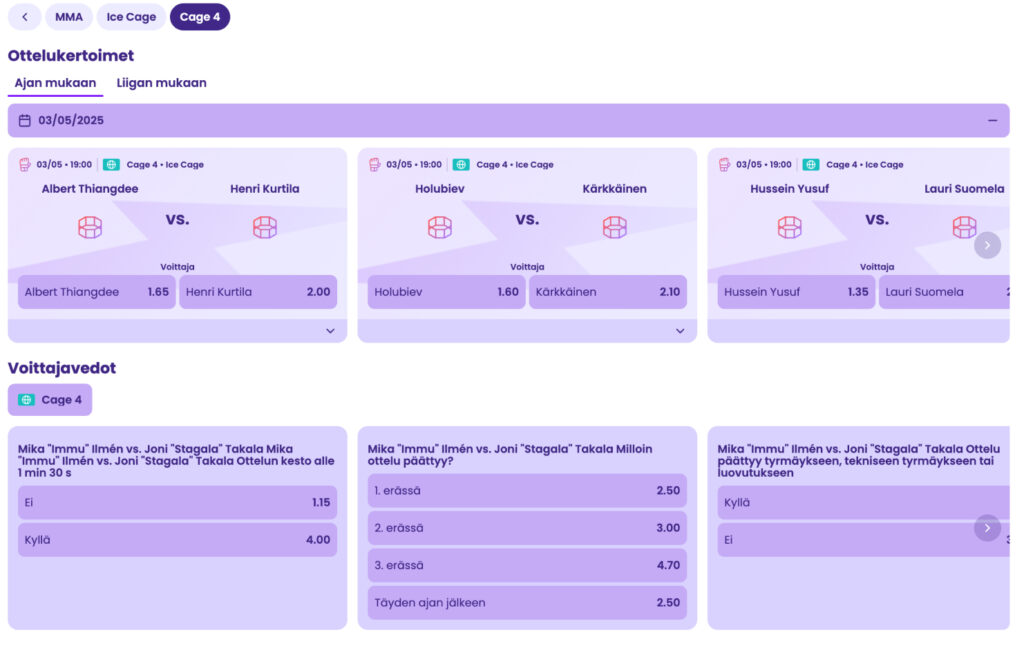Go to the Ice Cage breadcrumb
Image resolution: width=1024 pixels, height=657 pixels.
click(131, 17)
